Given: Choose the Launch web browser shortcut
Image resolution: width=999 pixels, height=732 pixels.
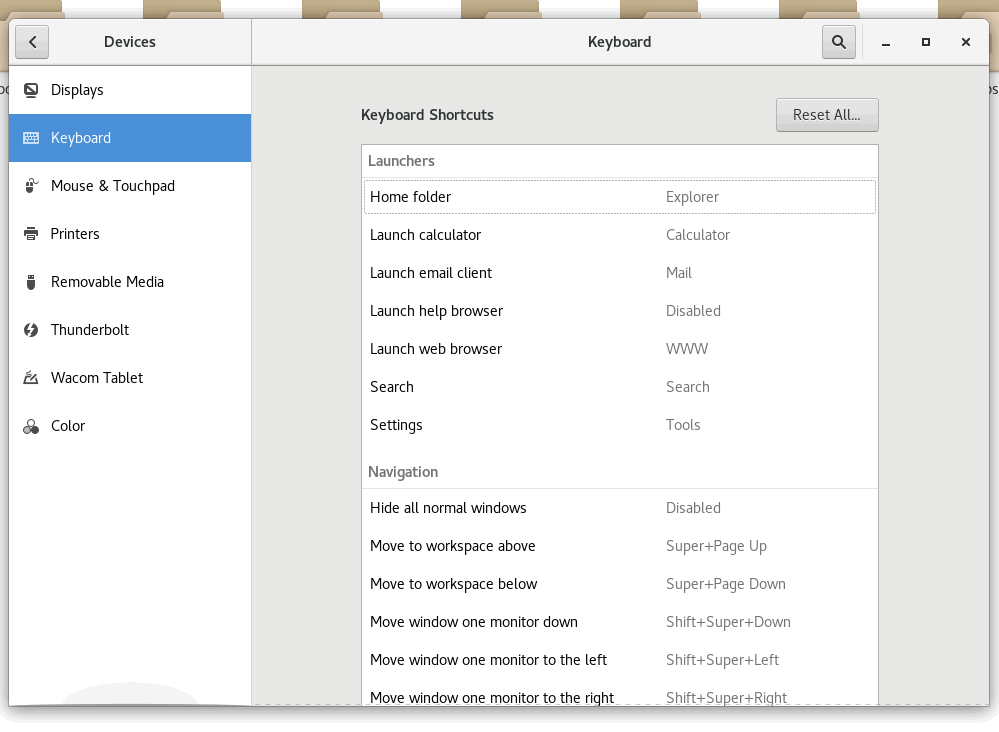Looking at the screenshot, I should tap(619, 349).
